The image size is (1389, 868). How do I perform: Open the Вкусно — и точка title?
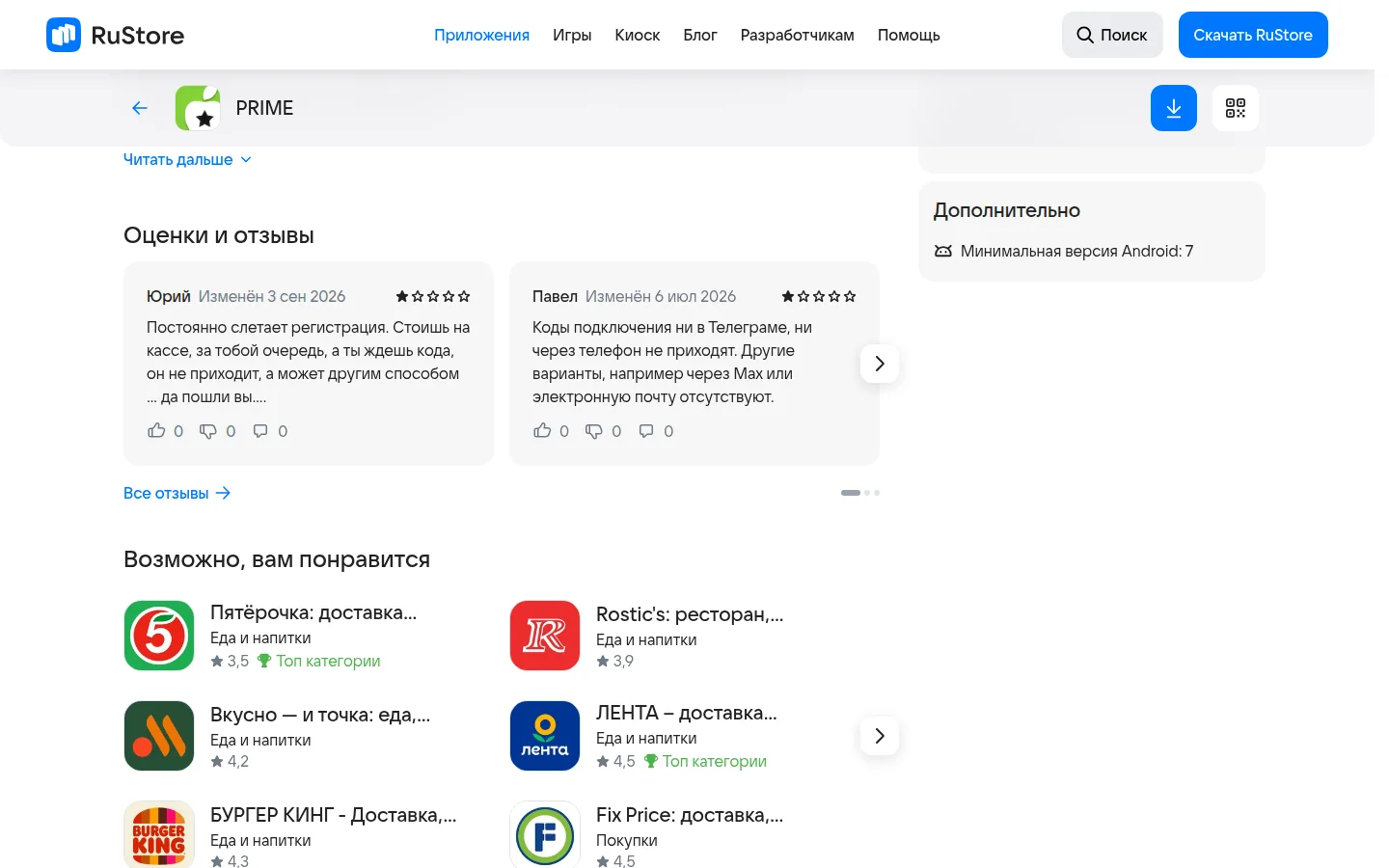coord(320,715)
